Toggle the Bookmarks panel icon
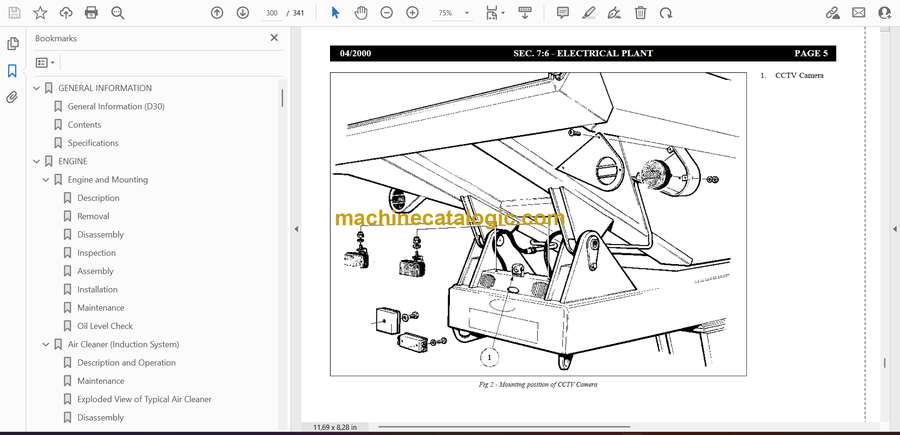 coord(12,71)
